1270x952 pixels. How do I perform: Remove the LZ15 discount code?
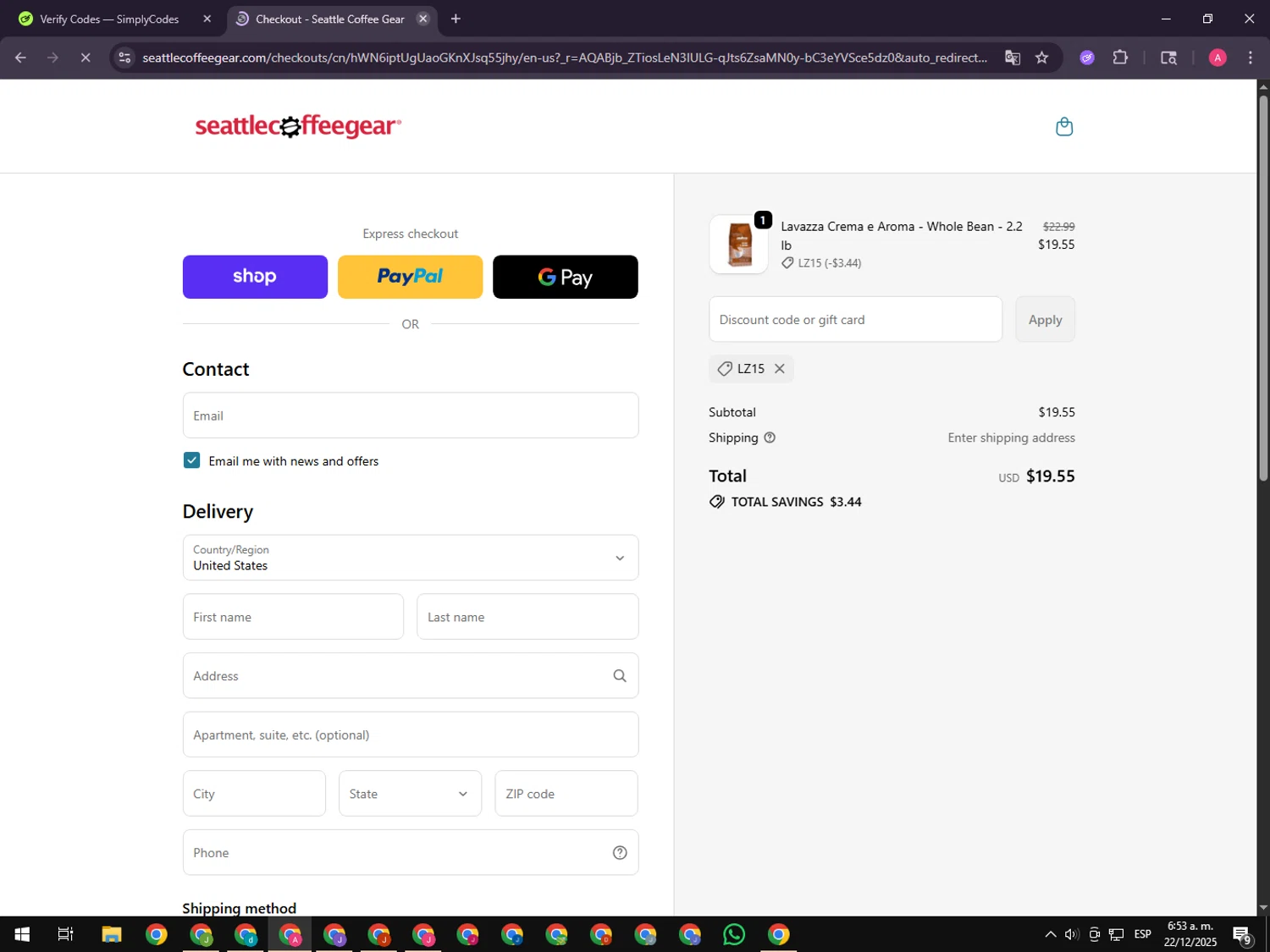pyautogui.click(x=780, y=369)
